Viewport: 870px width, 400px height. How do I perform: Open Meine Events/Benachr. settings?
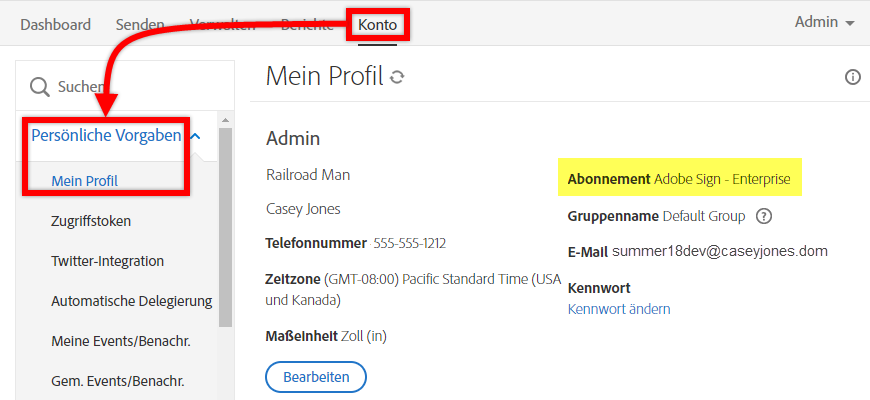pyautogui.click(x=120, y=341)
